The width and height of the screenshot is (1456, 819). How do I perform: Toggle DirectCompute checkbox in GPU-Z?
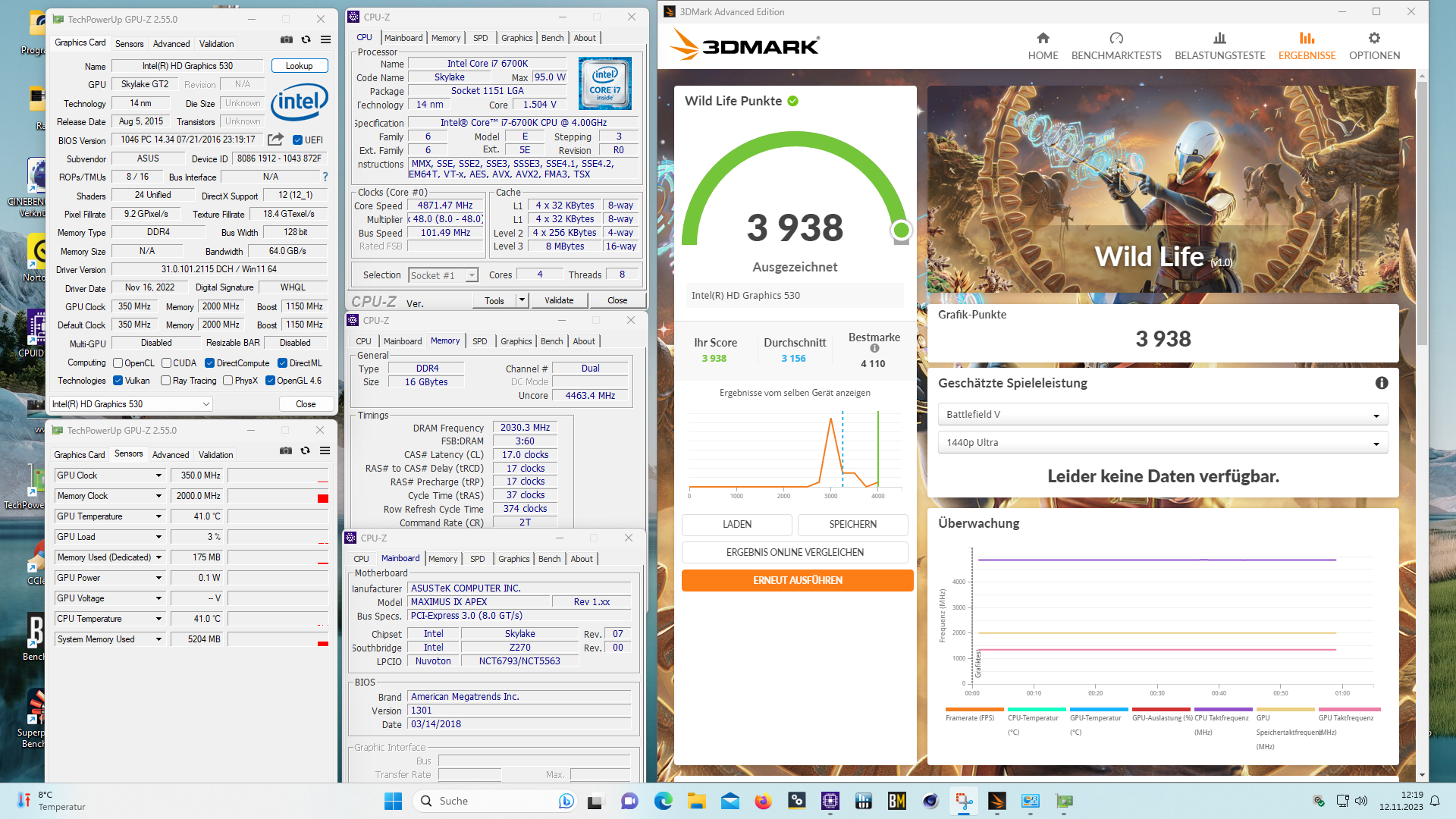pyautogui.click(x=209, y=363)
